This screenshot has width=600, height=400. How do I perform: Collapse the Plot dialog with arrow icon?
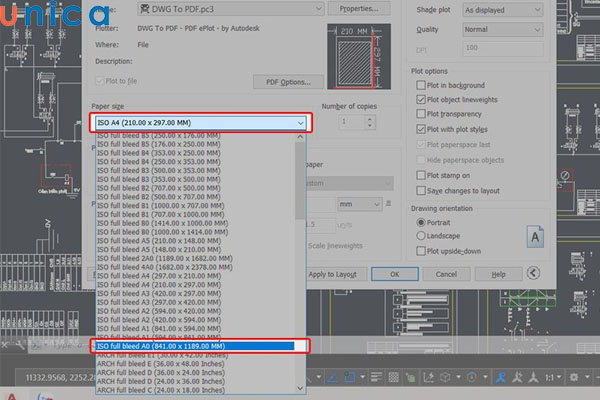(533, 273)
